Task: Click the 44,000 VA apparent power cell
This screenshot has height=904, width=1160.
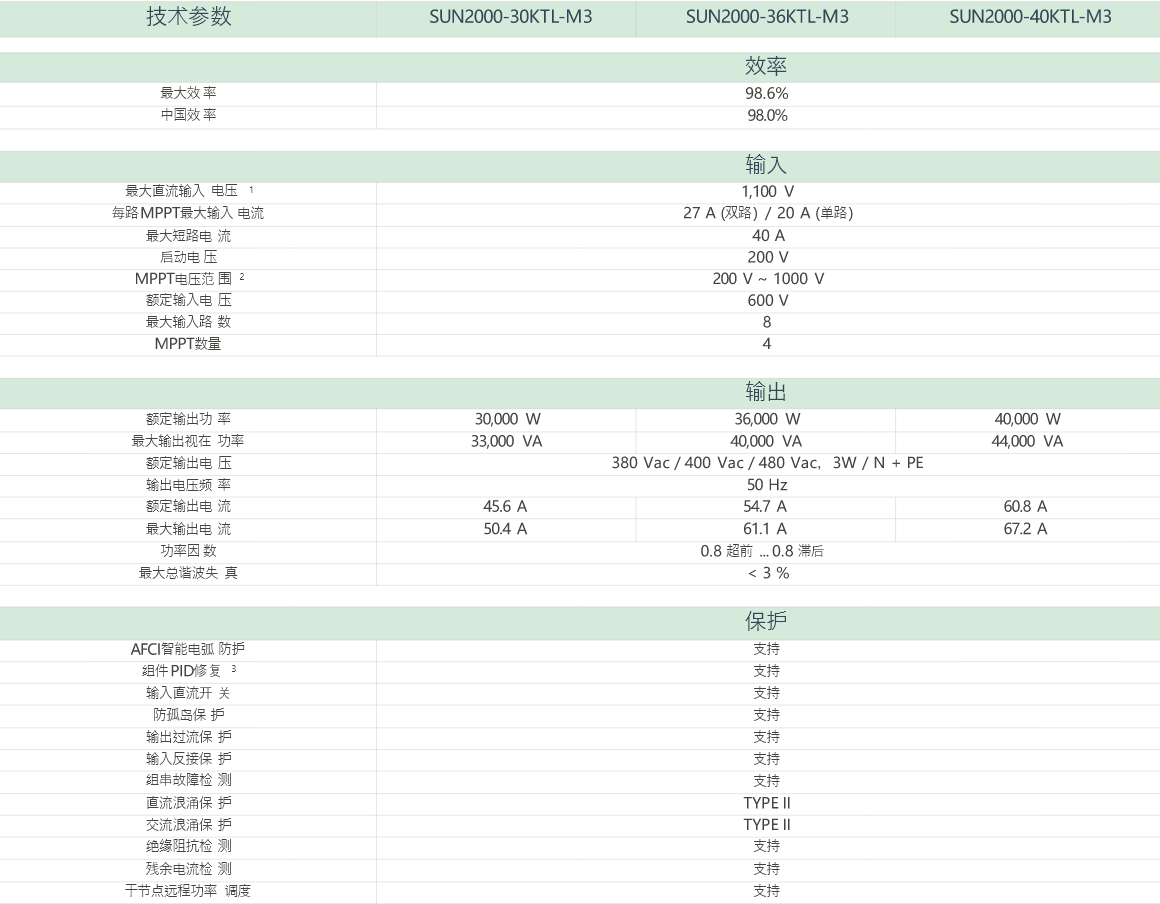Action: pyautogui.click(x=1027, y=441)
